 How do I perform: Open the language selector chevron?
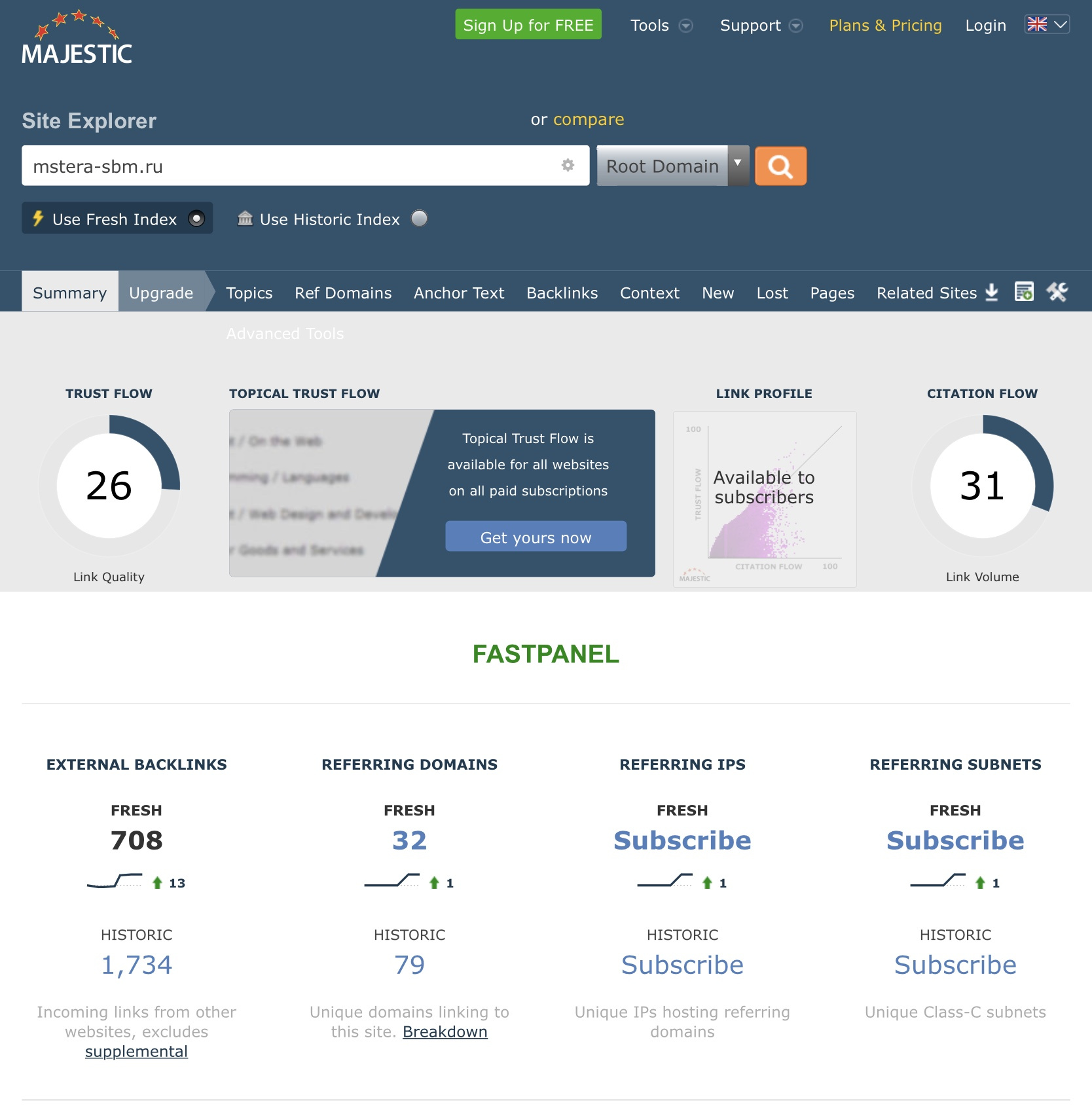1061,24
